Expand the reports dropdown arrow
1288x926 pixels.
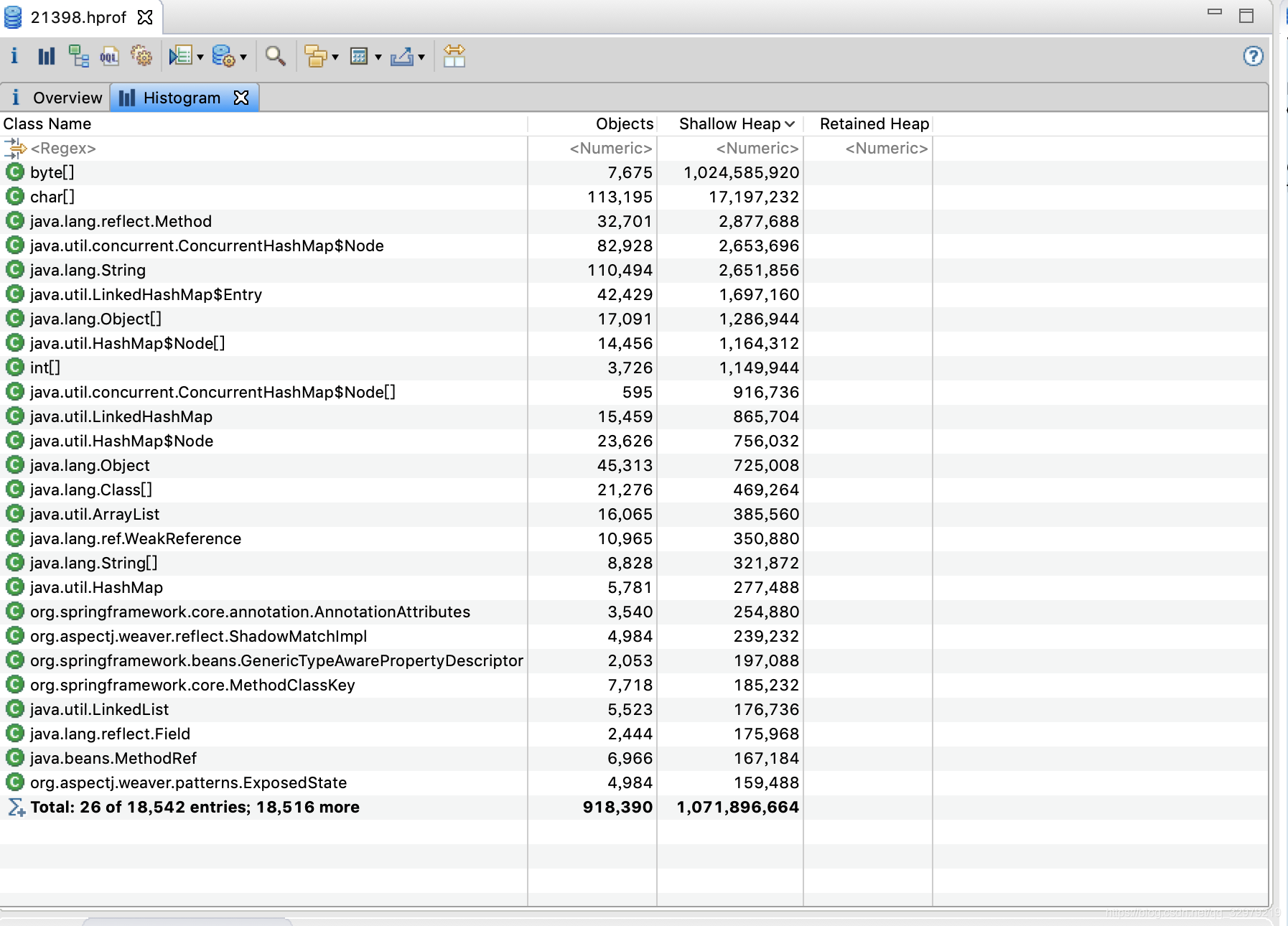click(200, 57)
